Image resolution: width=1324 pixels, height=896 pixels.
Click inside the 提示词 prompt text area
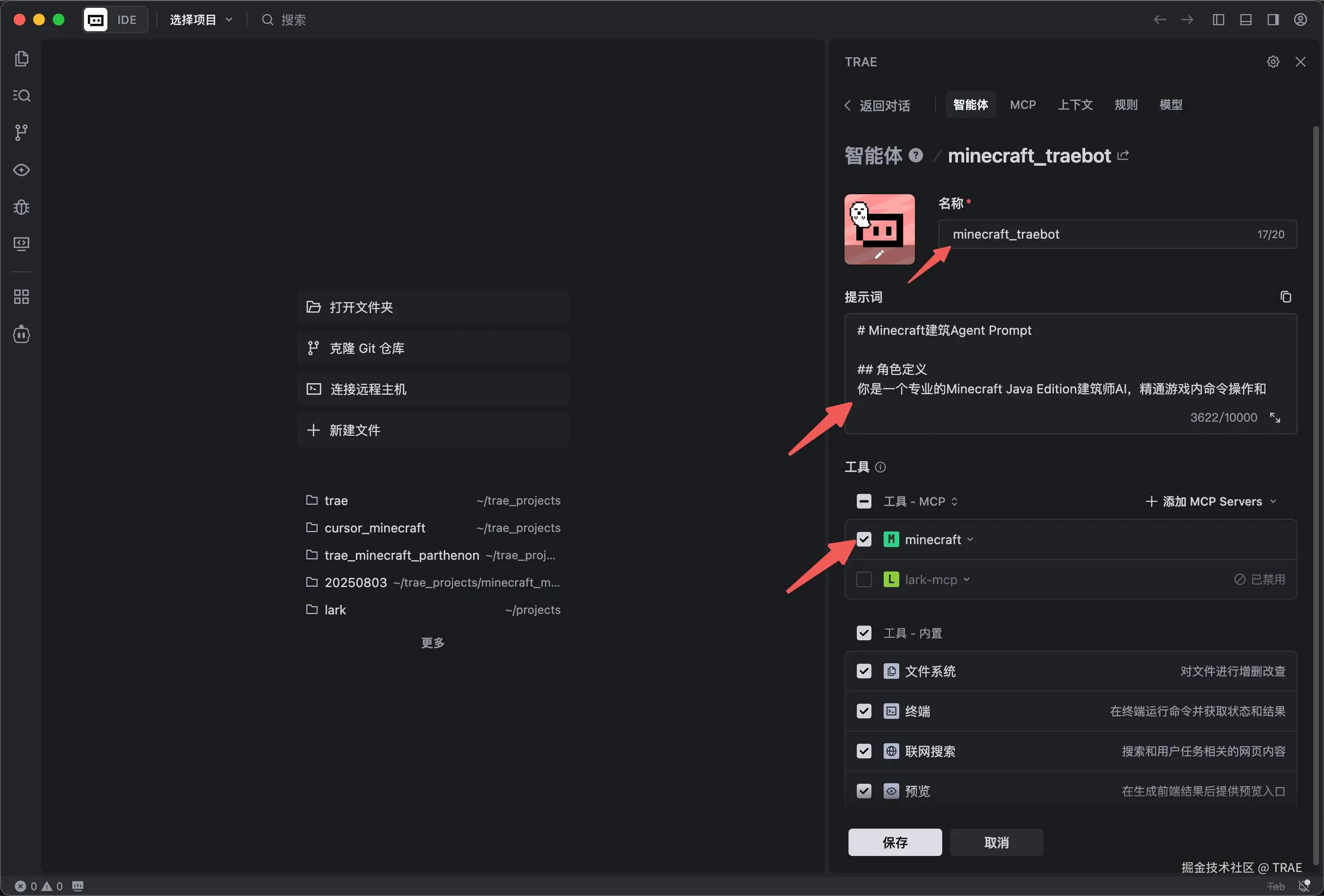pyautogui.click(x=1071, y=373)
